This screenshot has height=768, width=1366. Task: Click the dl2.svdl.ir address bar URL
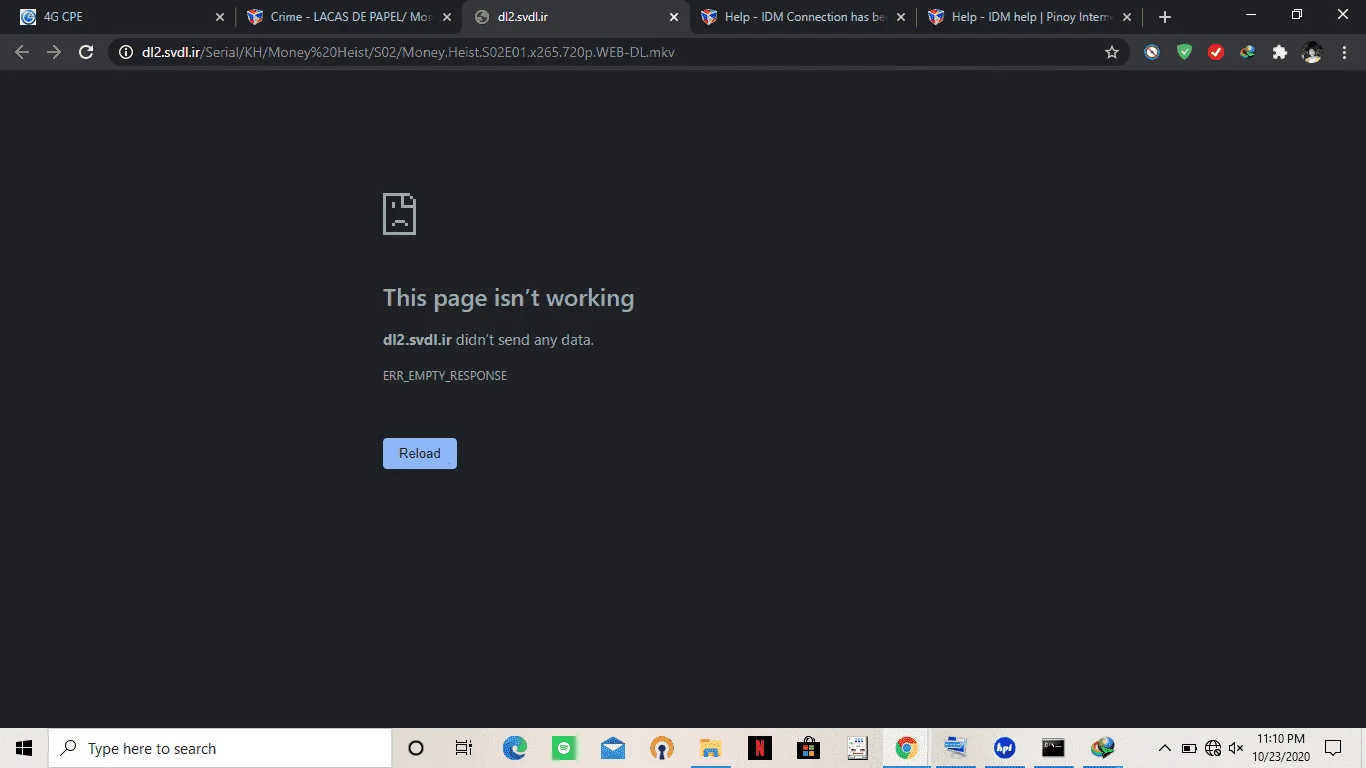point(408,52)
